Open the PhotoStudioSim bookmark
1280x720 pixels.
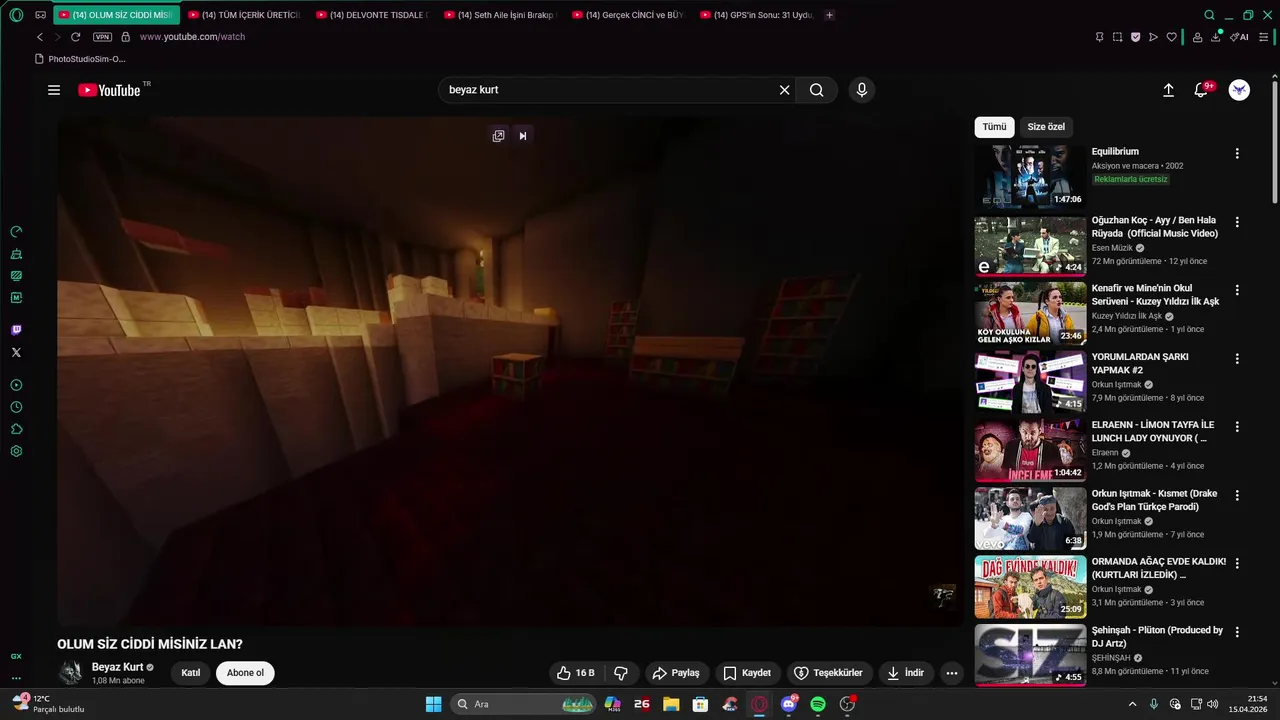[80, 59]
